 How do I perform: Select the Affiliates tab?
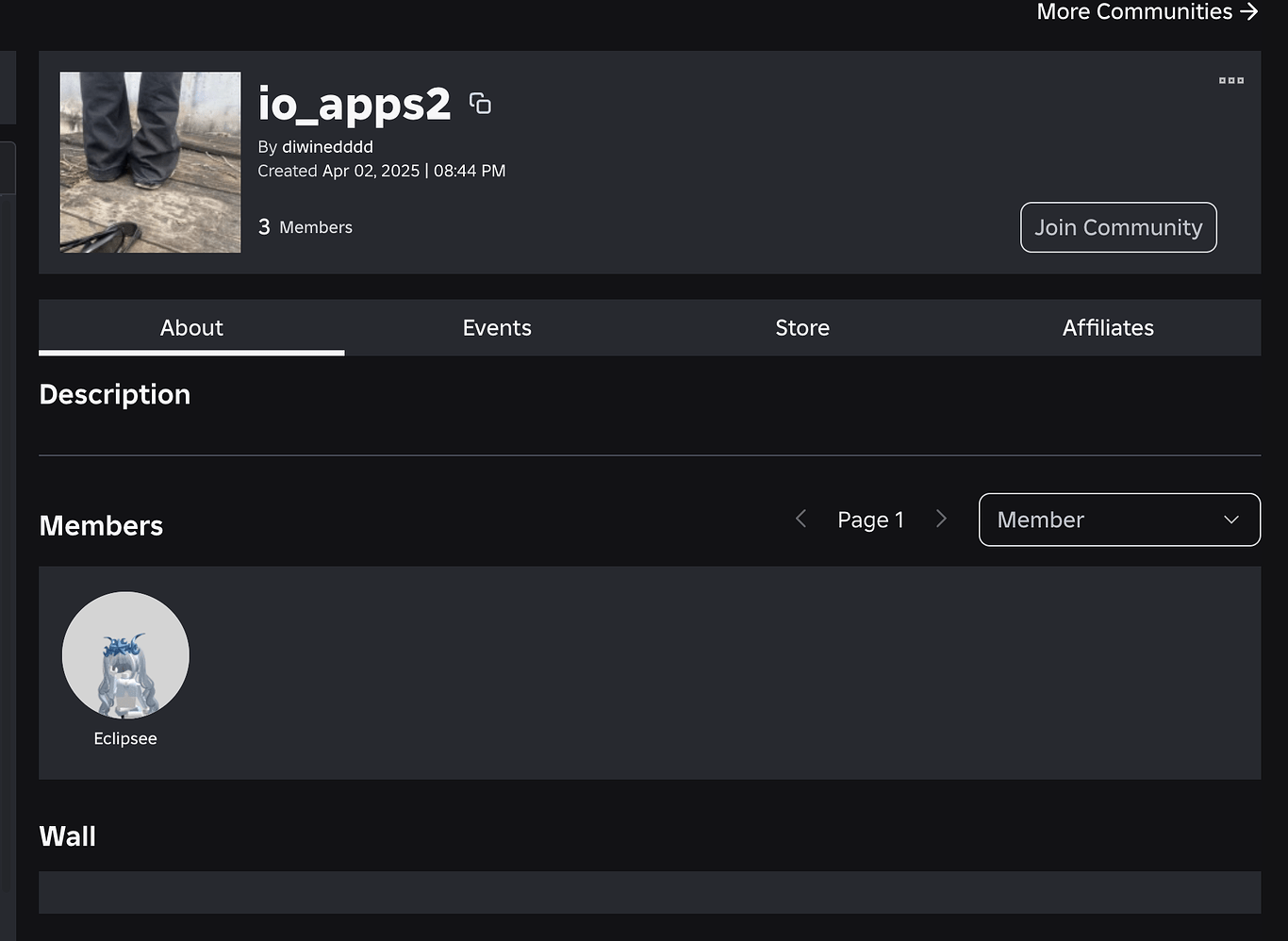[1108, 327]
